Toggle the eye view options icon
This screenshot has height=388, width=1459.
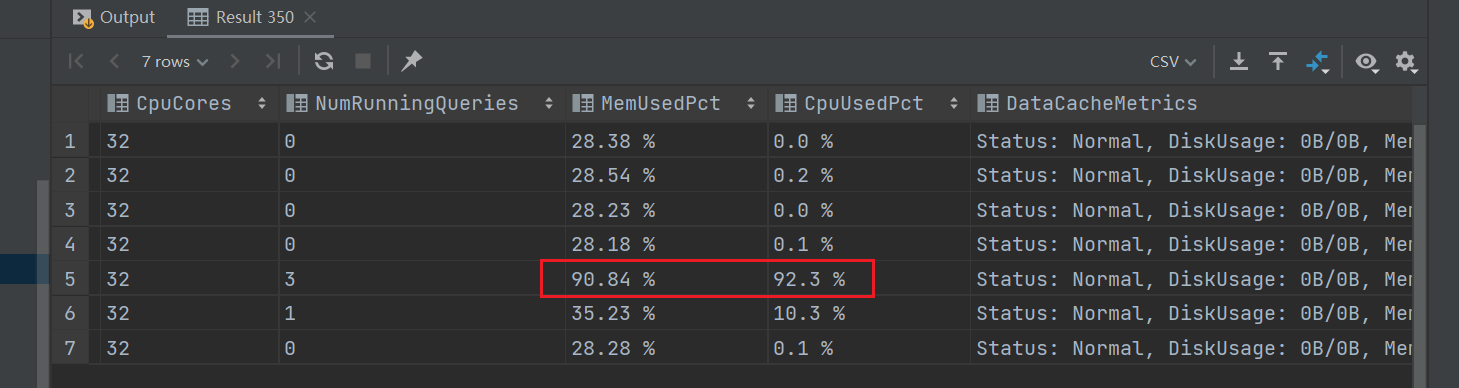[1367, 63]
